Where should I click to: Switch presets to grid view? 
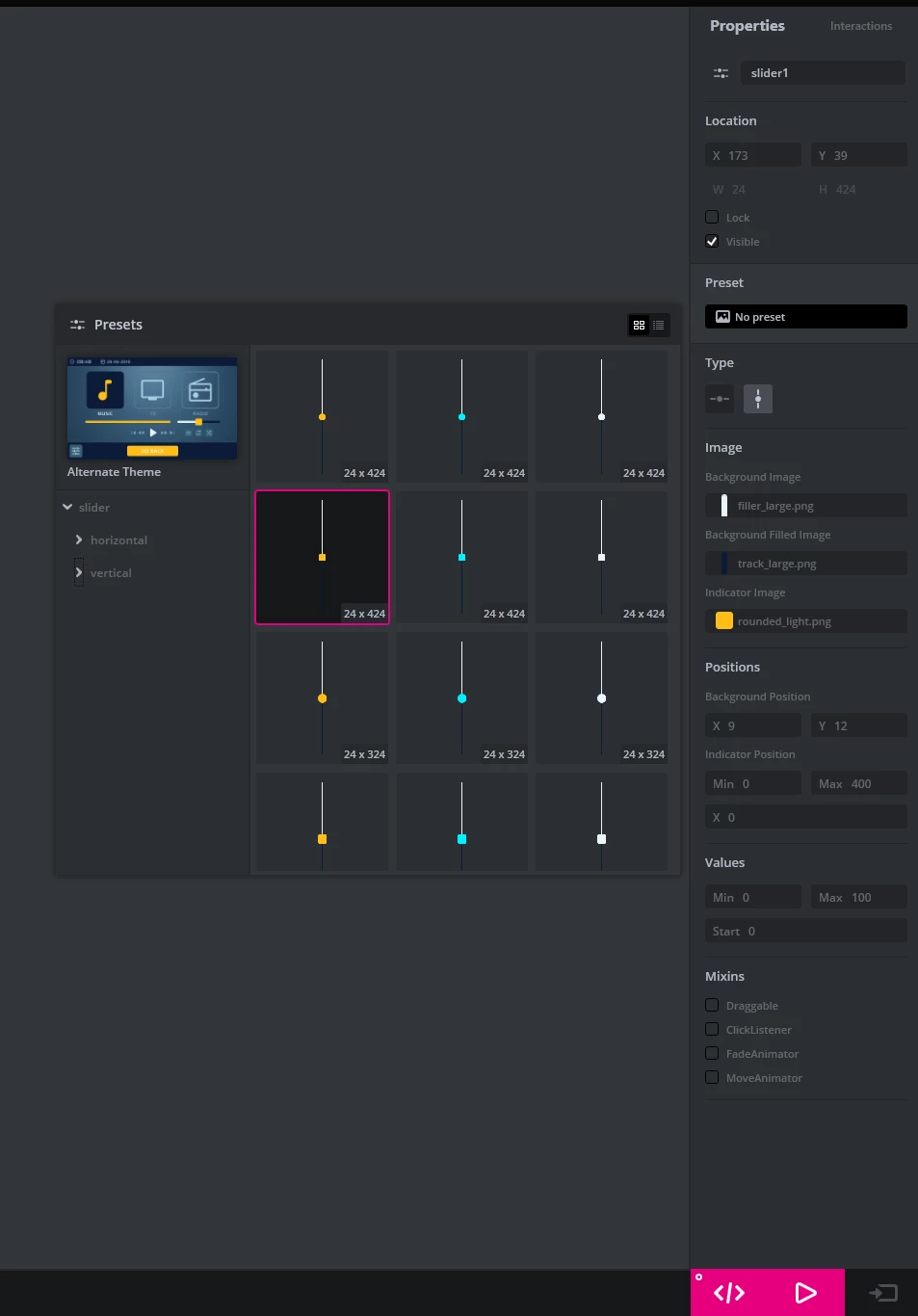click(x=639, y=326)
